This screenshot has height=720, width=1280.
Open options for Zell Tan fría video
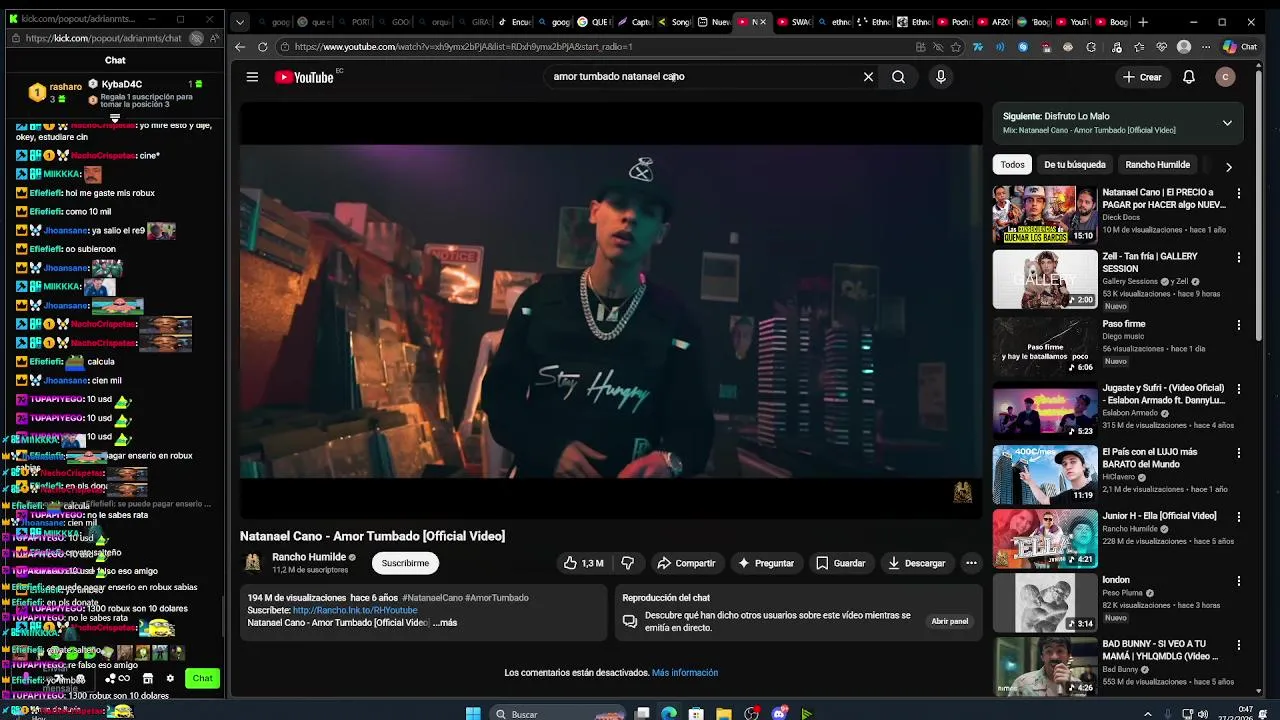point(1239,257)
